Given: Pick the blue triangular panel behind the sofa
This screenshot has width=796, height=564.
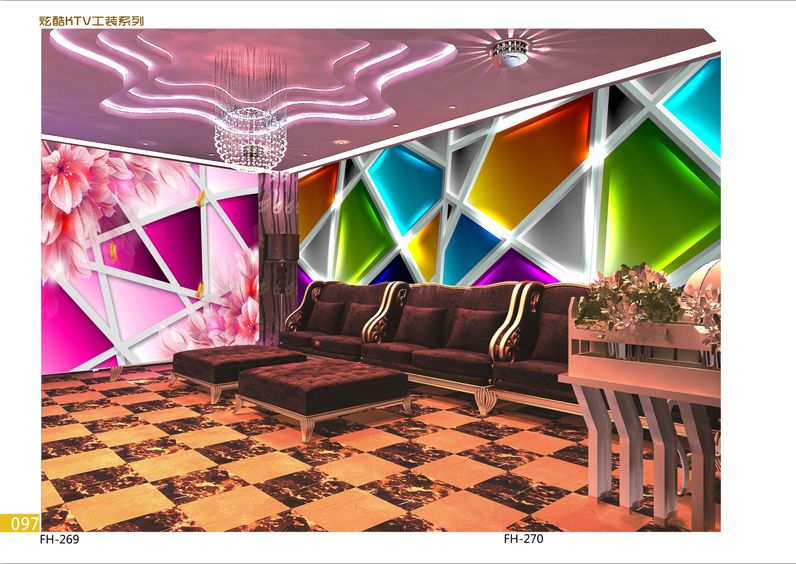Looking at the screenshot, I should click(468, 247).
